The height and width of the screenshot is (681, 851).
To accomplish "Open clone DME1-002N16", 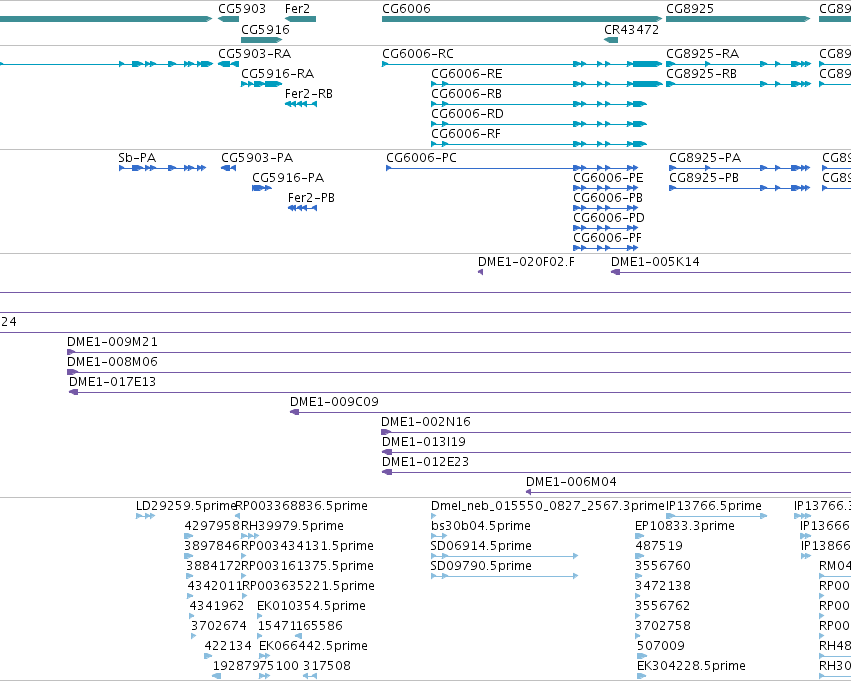I will point(426,422).
